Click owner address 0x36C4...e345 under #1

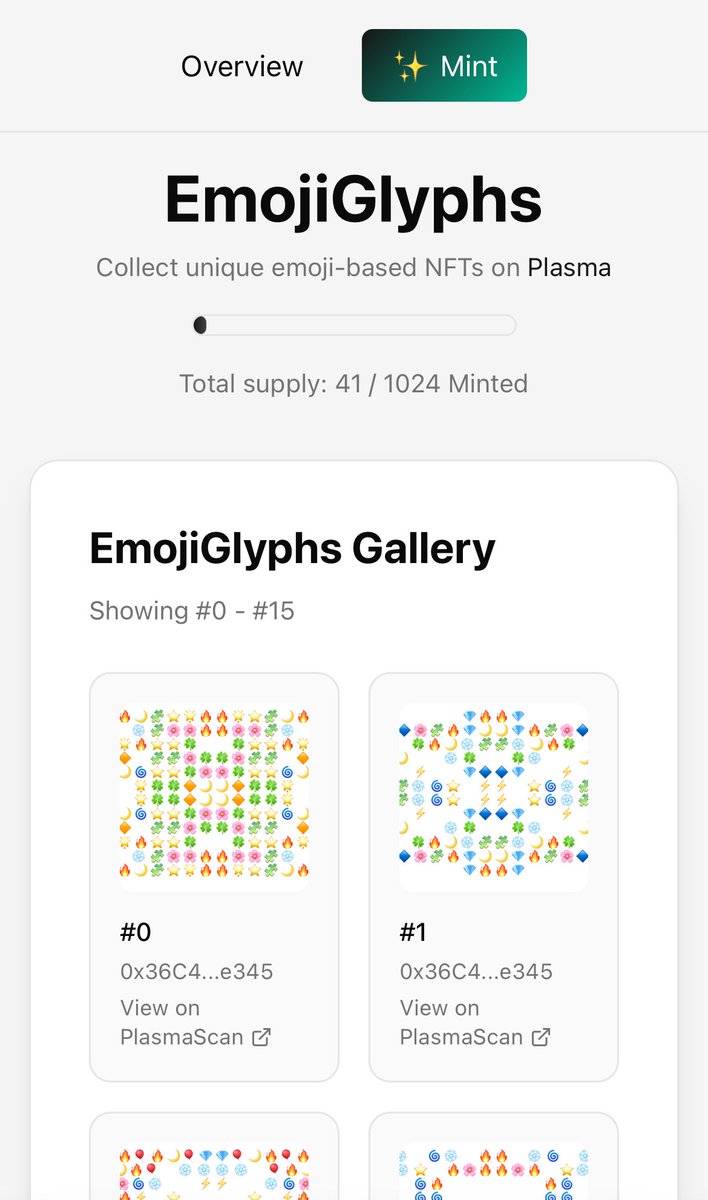point(477,972)
